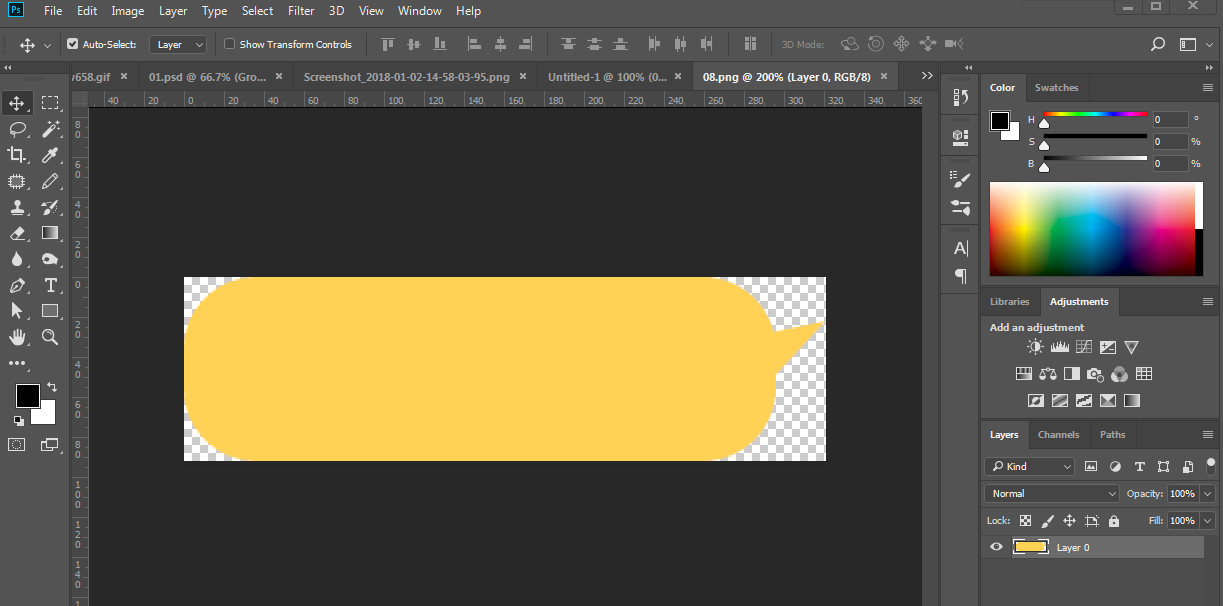Add a Photo Filter adjustment
1223x606 pixels.
click(x=1095, y=374)
